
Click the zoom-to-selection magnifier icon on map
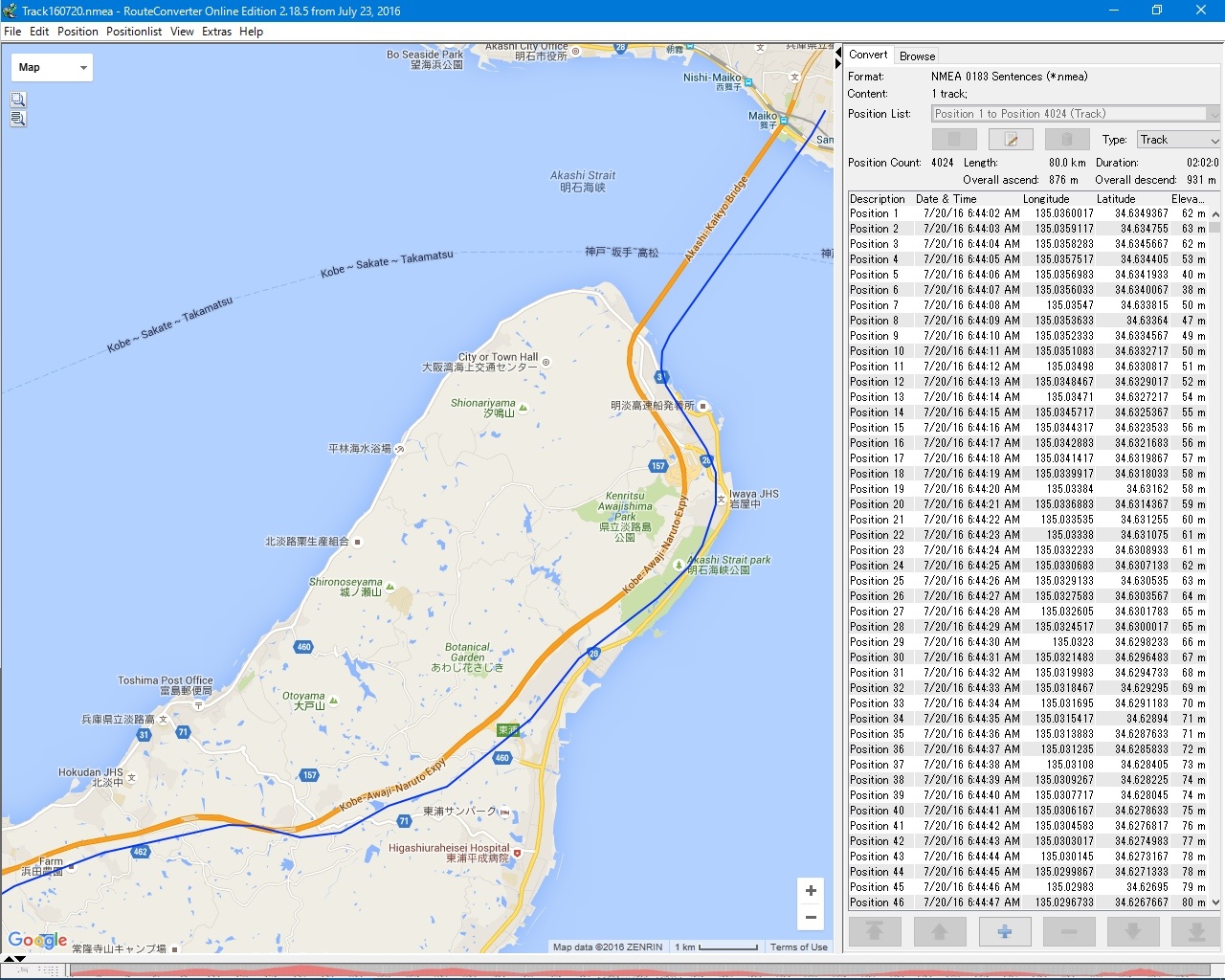tap(18, 100)
